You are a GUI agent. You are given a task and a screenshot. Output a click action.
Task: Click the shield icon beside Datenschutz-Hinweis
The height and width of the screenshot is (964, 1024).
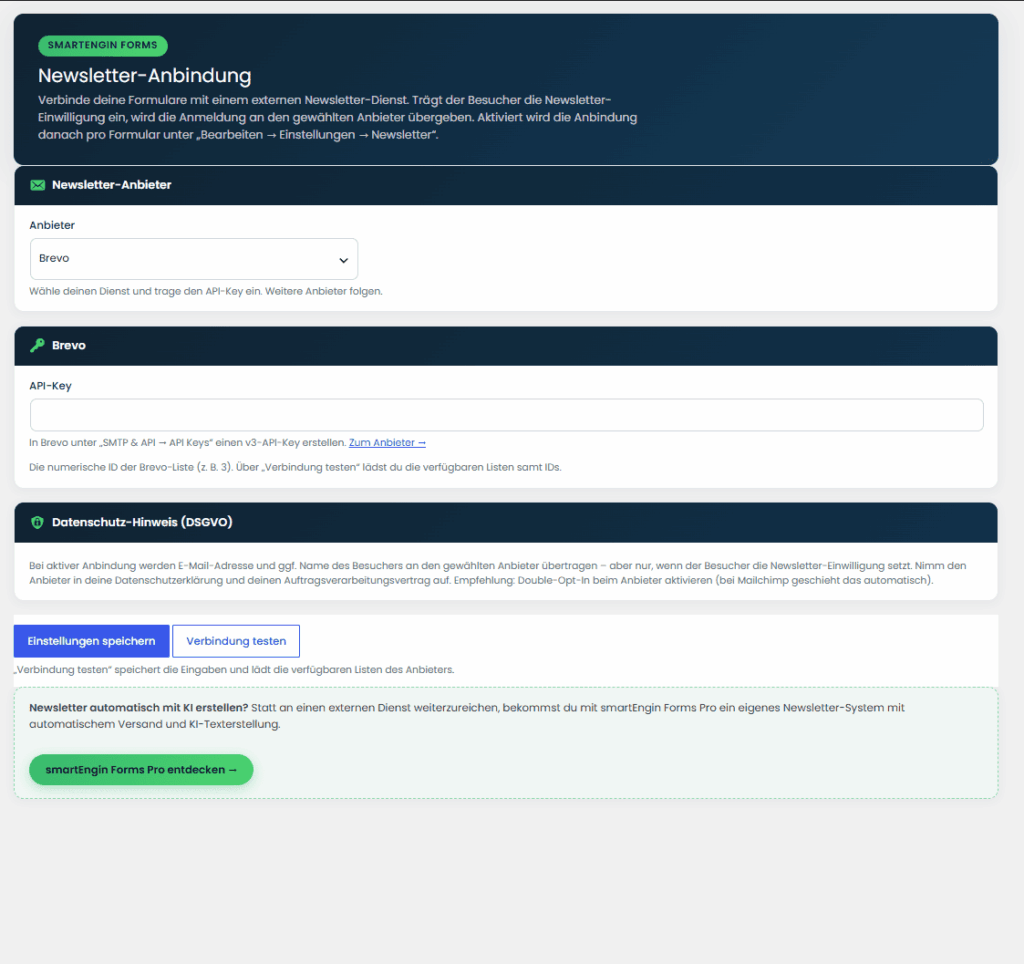pyautogui.click(x=37, y=522)
